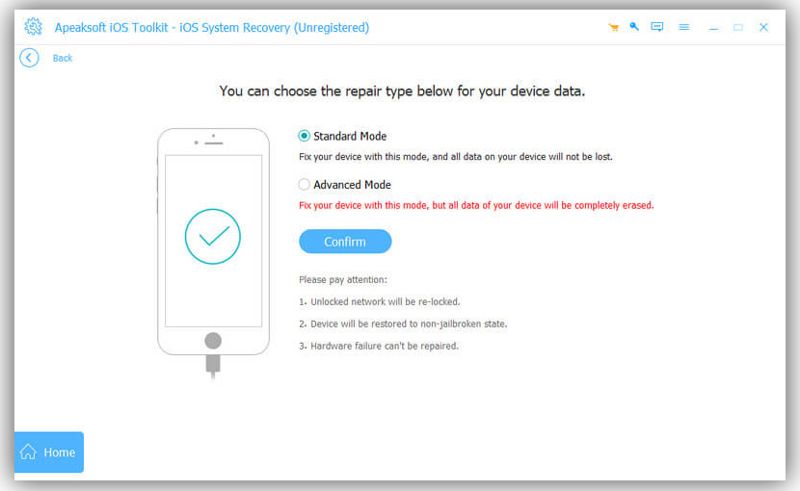This screenshot has height=491, width=800.
Task: Click the Advanced Mode label text
Action: tap(352, 185)
